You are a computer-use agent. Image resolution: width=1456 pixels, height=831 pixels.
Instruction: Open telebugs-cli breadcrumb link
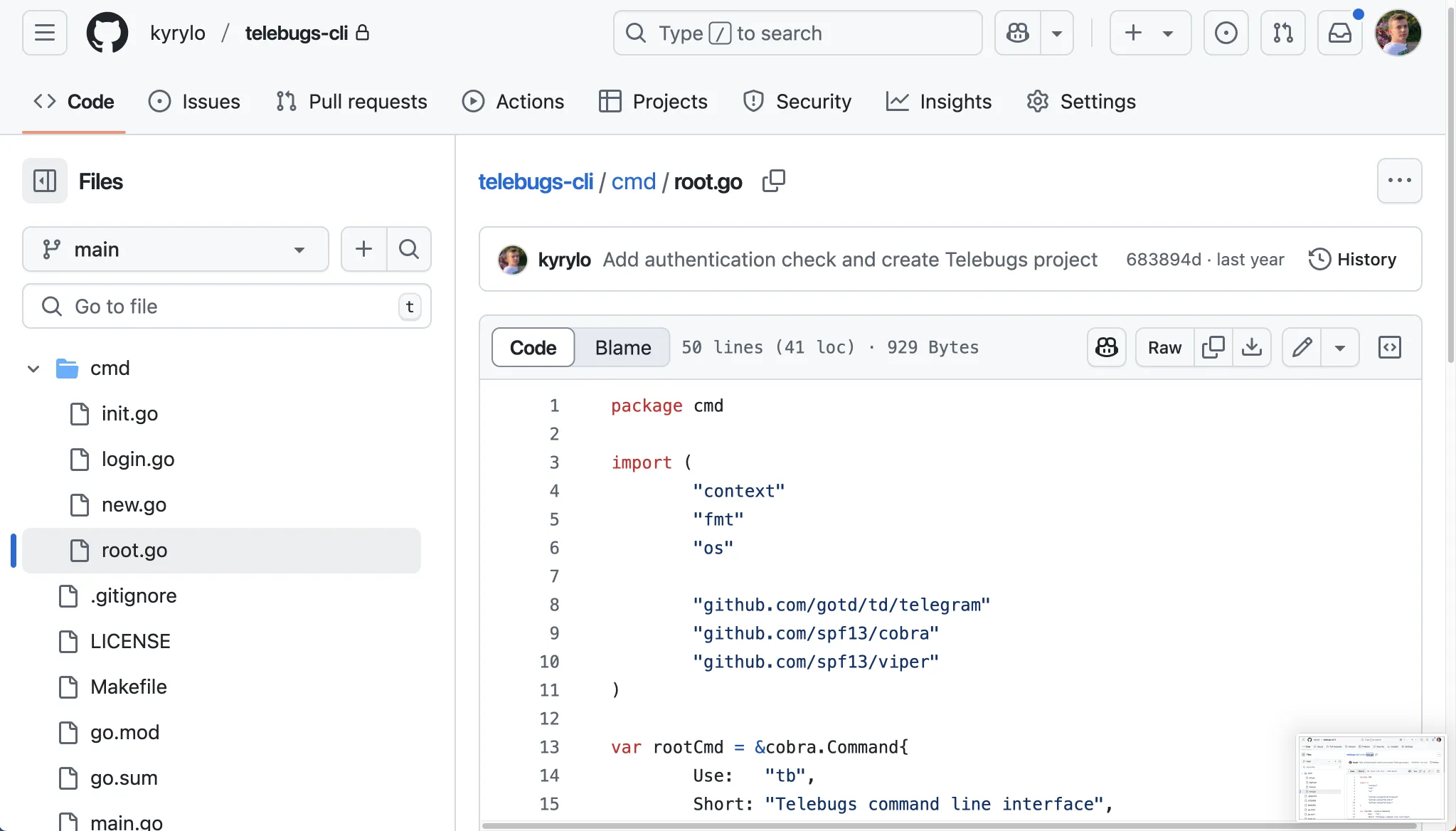pyautogui.click(x=536, y=181)
